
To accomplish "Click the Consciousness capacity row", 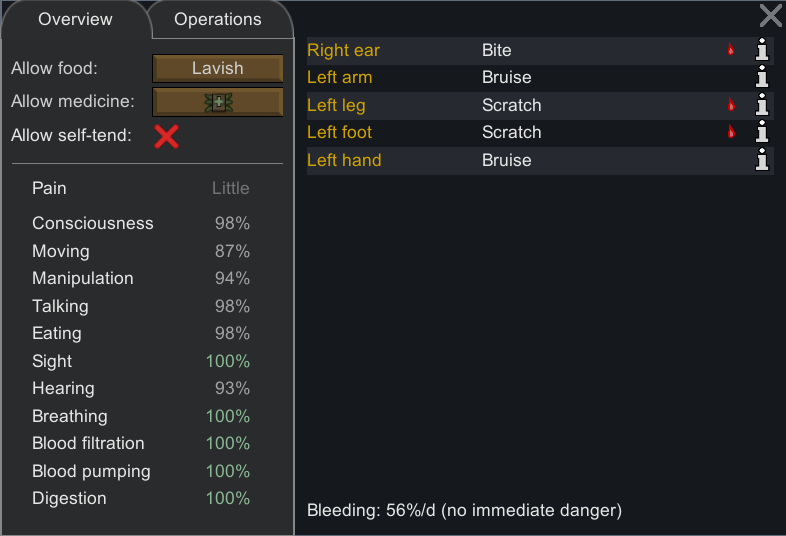I will click(x=140, y=223).
